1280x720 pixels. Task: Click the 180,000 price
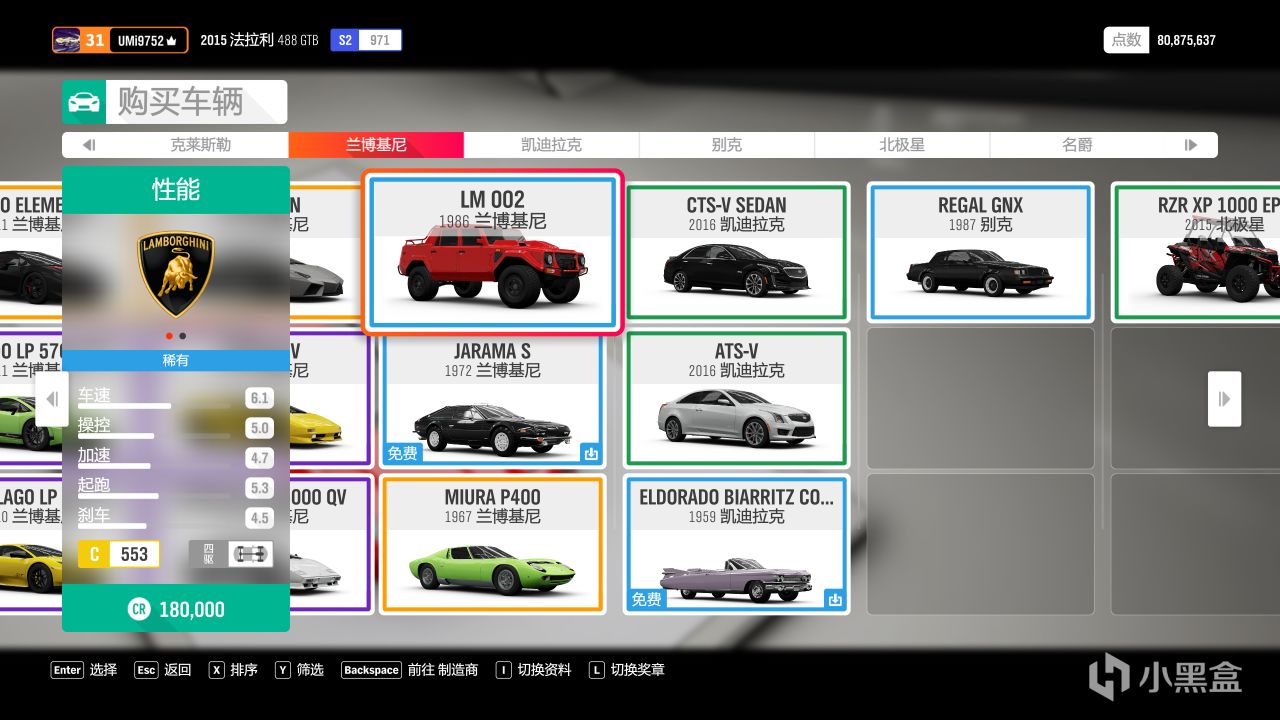tap(192, 610)
